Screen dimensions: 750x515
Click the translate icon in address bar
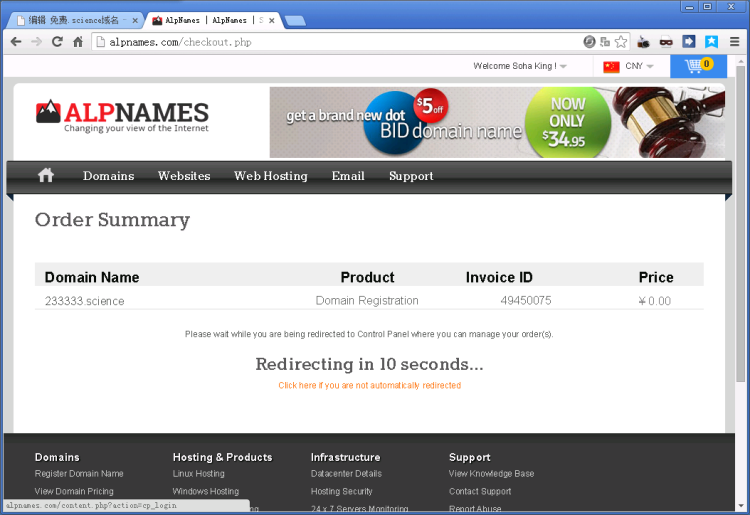[x=605, y=42]
